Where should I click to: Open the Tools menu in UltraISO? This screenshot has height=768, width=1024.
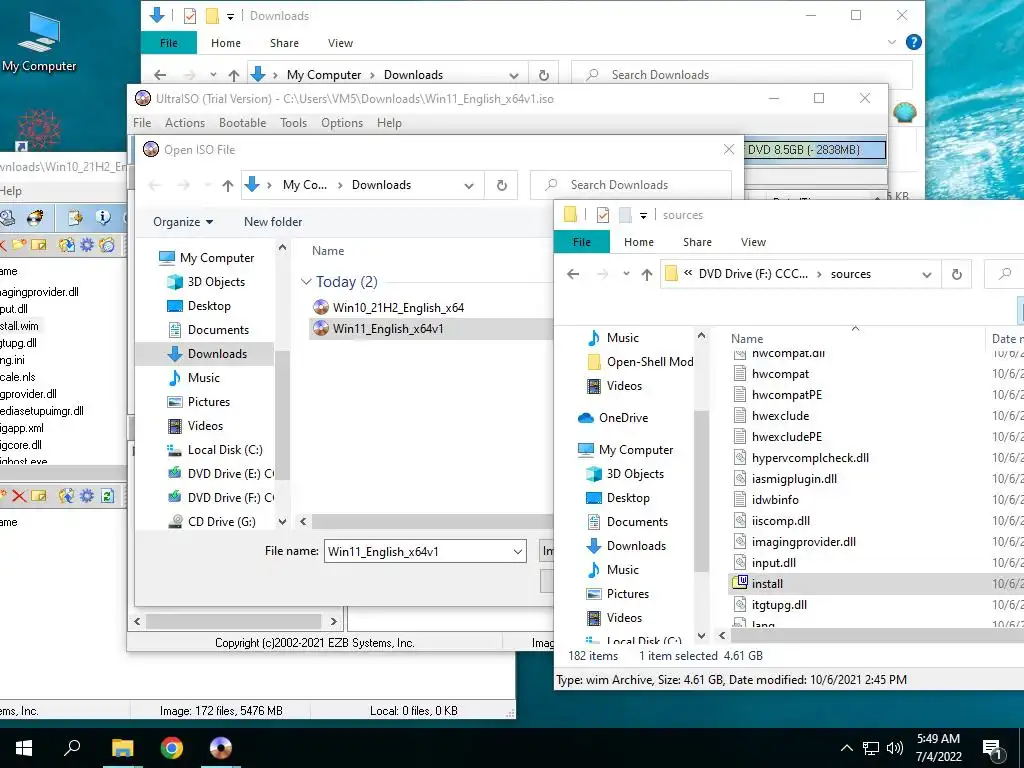tap(293, 123)
